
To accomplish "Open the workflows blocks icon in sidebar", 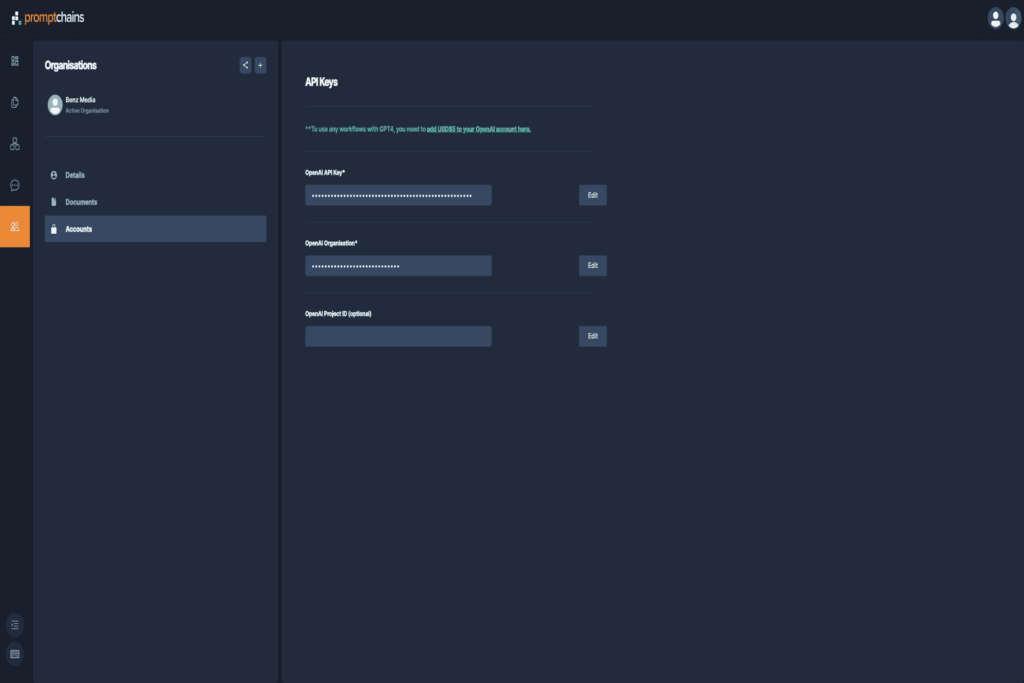I will point(14,144).
